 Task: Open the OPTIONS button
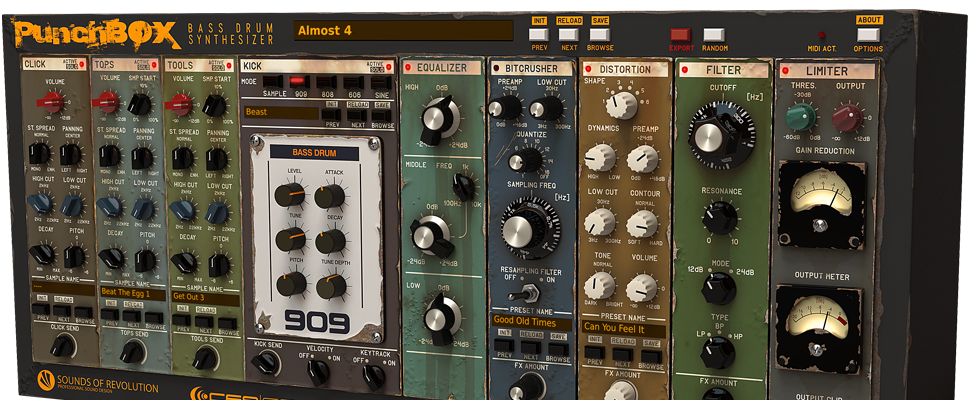pos(868,35)
